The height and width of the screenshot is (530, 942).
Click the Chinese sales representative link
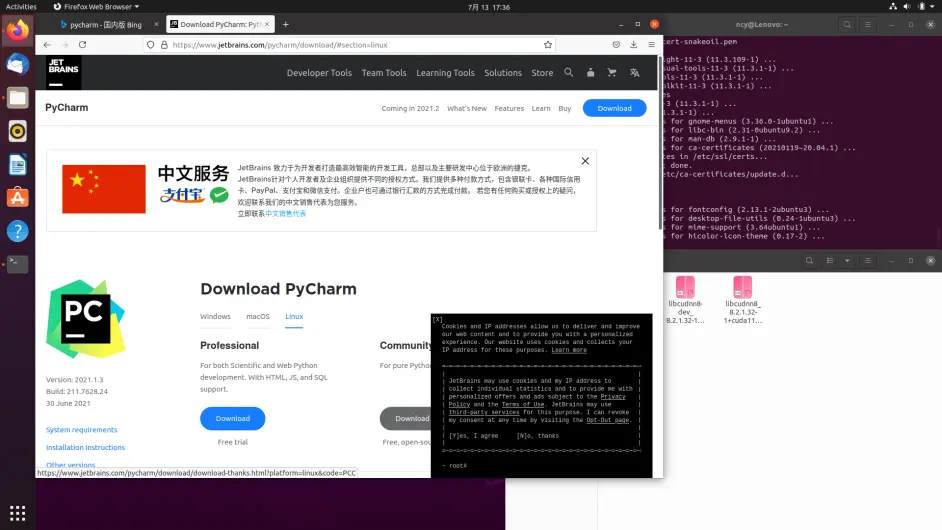pyautogui.click(x=285, y=213)
